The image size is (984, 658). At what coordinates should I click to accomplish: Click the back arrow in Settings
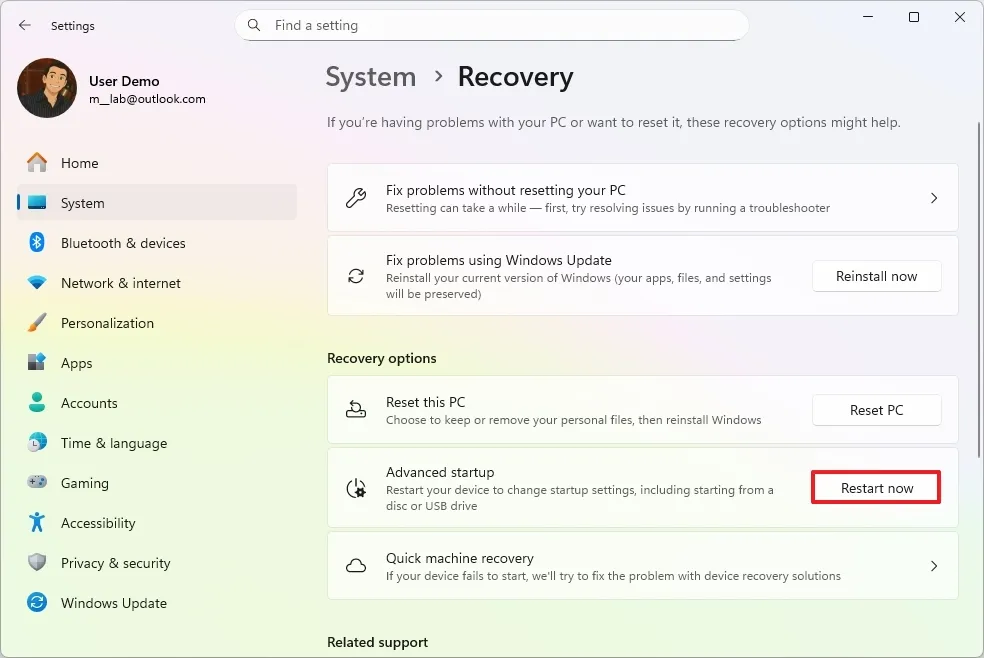tap(25, 25)
